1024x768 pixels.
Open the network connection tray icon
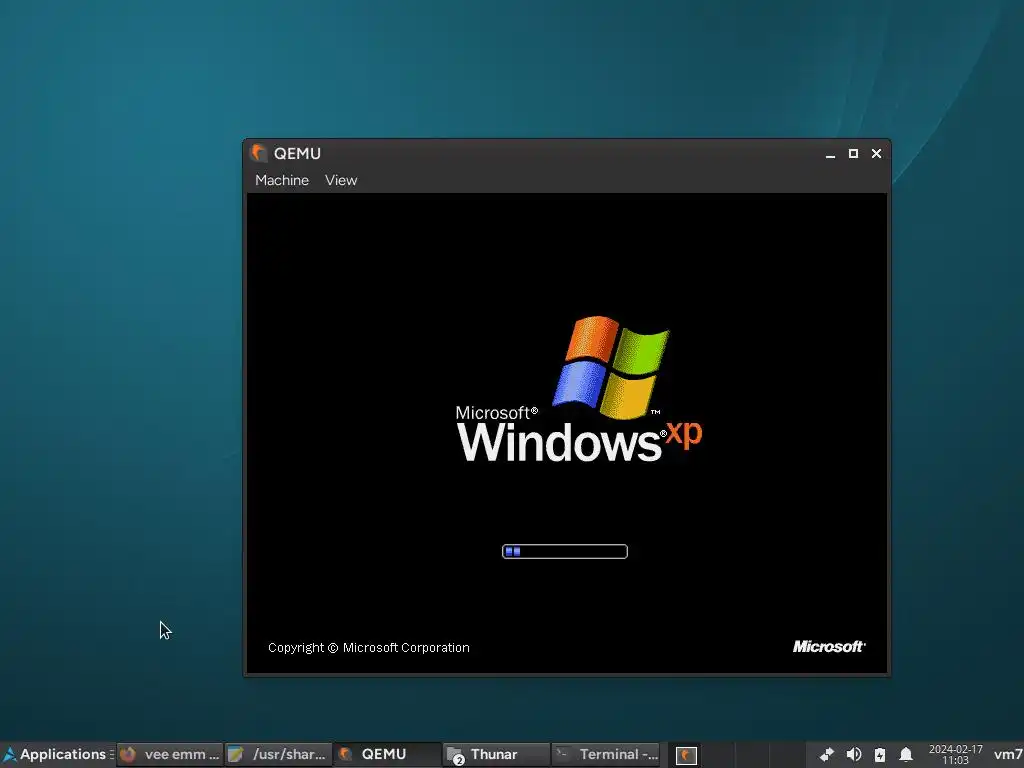[827, 755]
